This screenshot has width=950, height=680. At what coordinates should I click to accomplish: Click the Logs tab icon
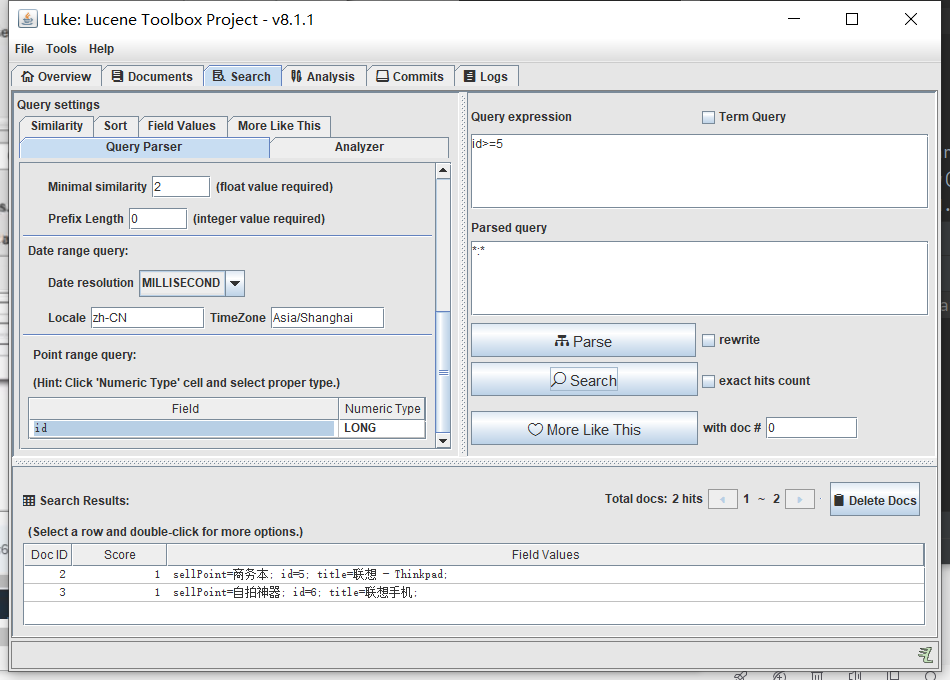pyautogui.click(x=470, y=76)
